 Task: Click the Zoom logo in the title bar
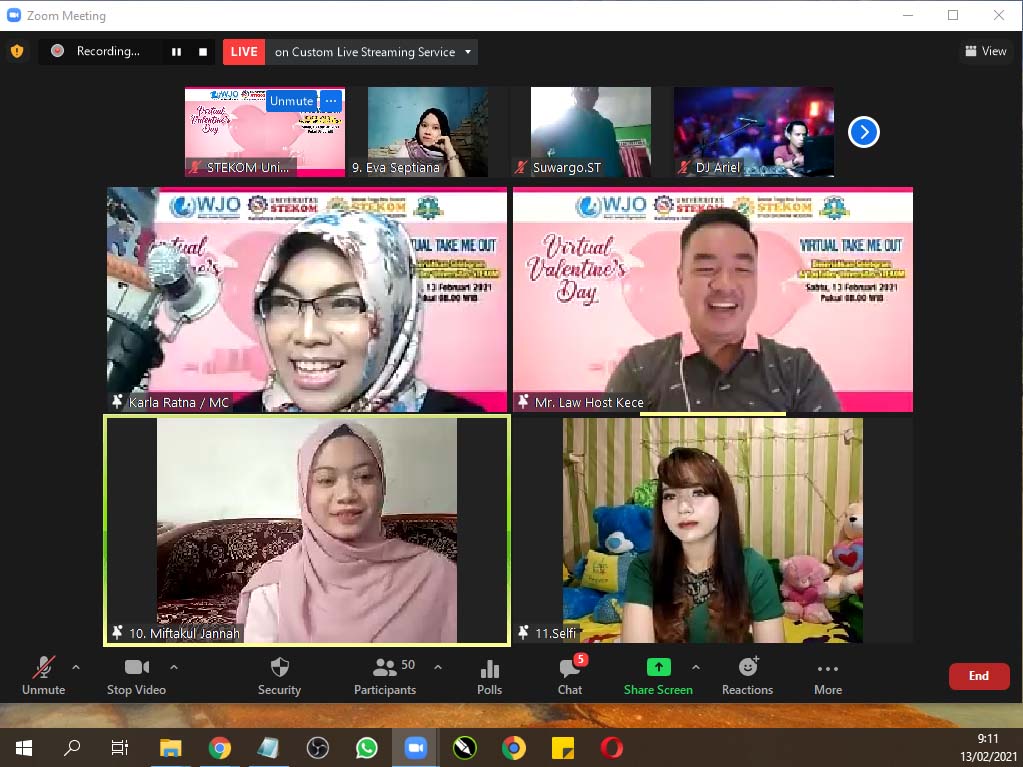(14, 15)
